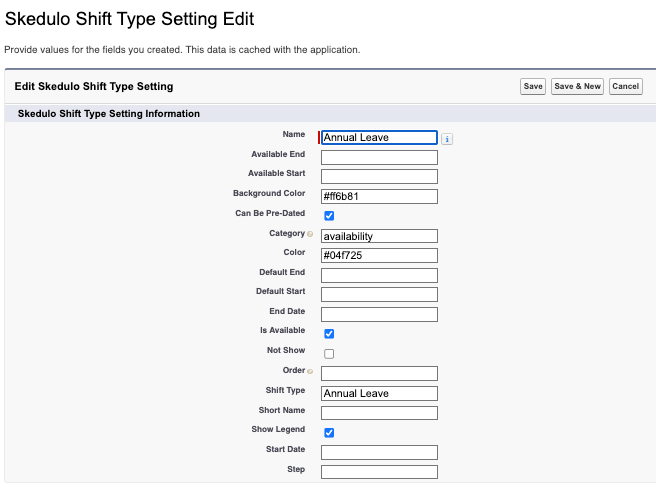Disable the Show Legend checkbox
The height and width of the screenshot is (486, 656).
pyautogui.click(x=329, y=432)
